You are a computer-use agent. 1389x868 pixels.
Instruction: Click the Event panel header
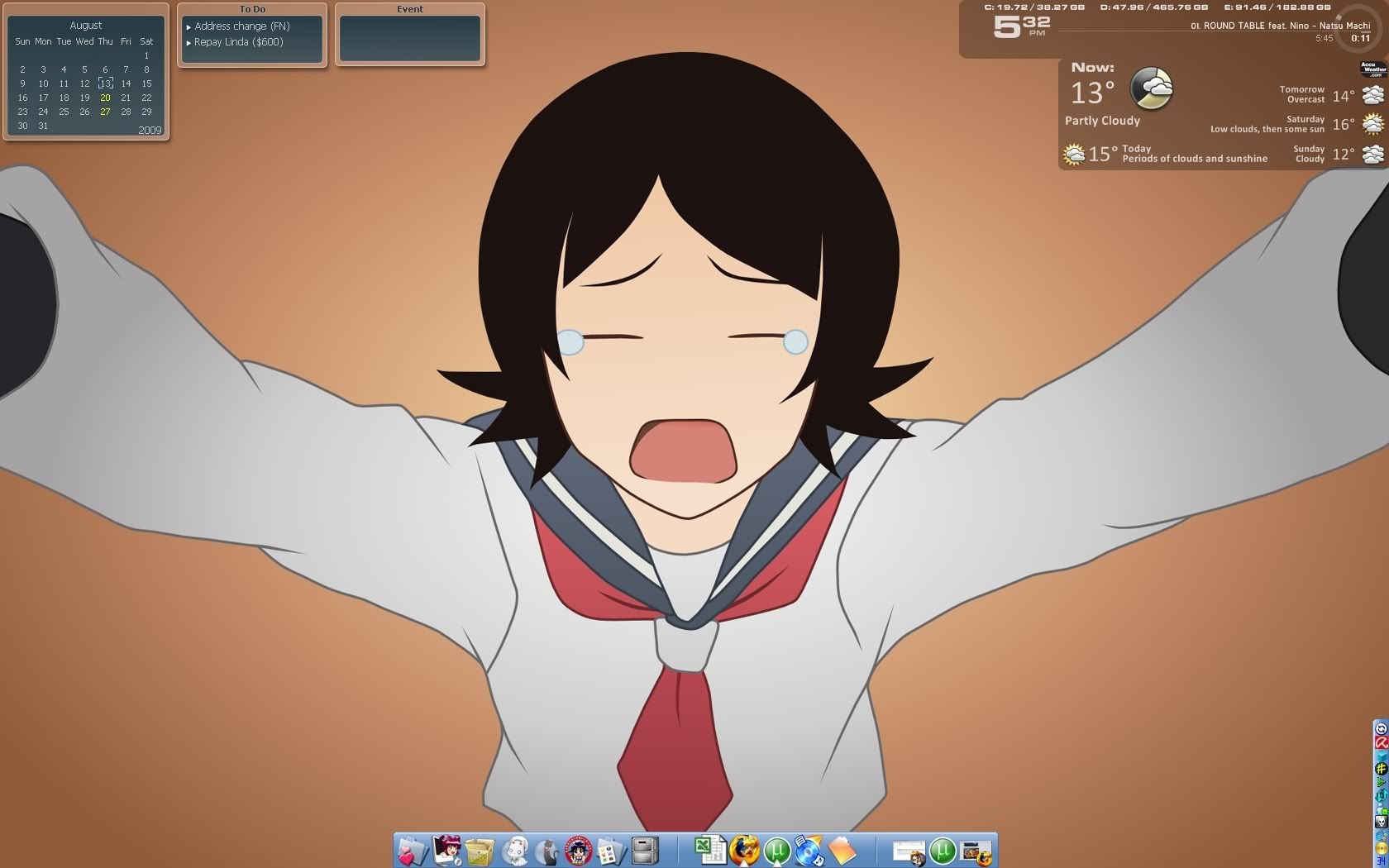click(x=410, y=9)
